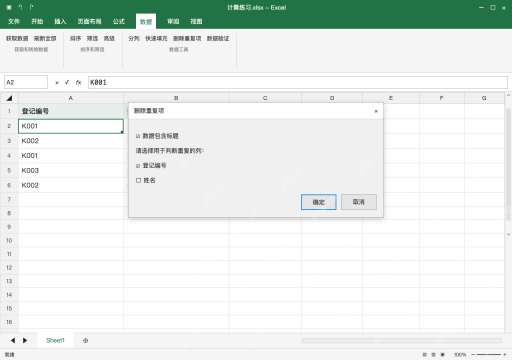Click 快速填充 in the ribbon
Image resolution: width=512 pixels, height=360 pixels.
pyautogui.click(x=156, y=39)
